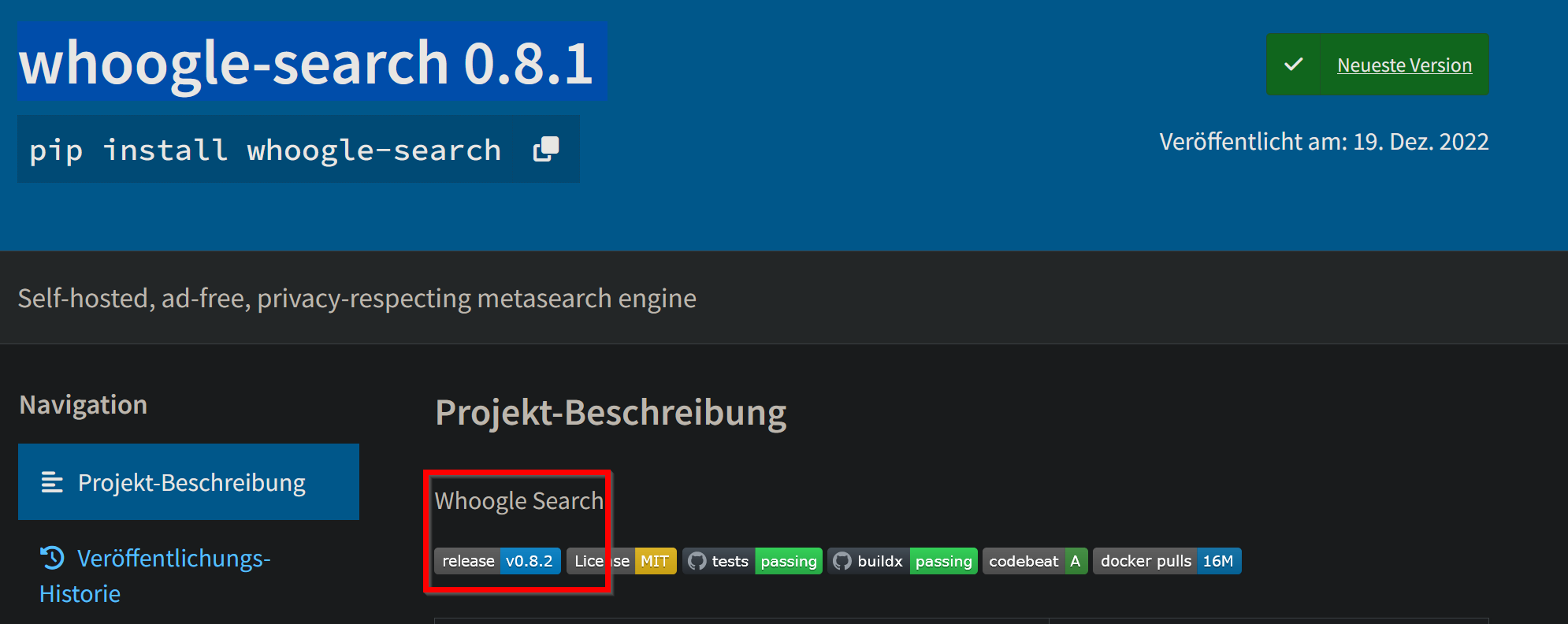1568x624 pixels.
Task: Click the docker pulls 16M badge
Action: point(1167,561)
